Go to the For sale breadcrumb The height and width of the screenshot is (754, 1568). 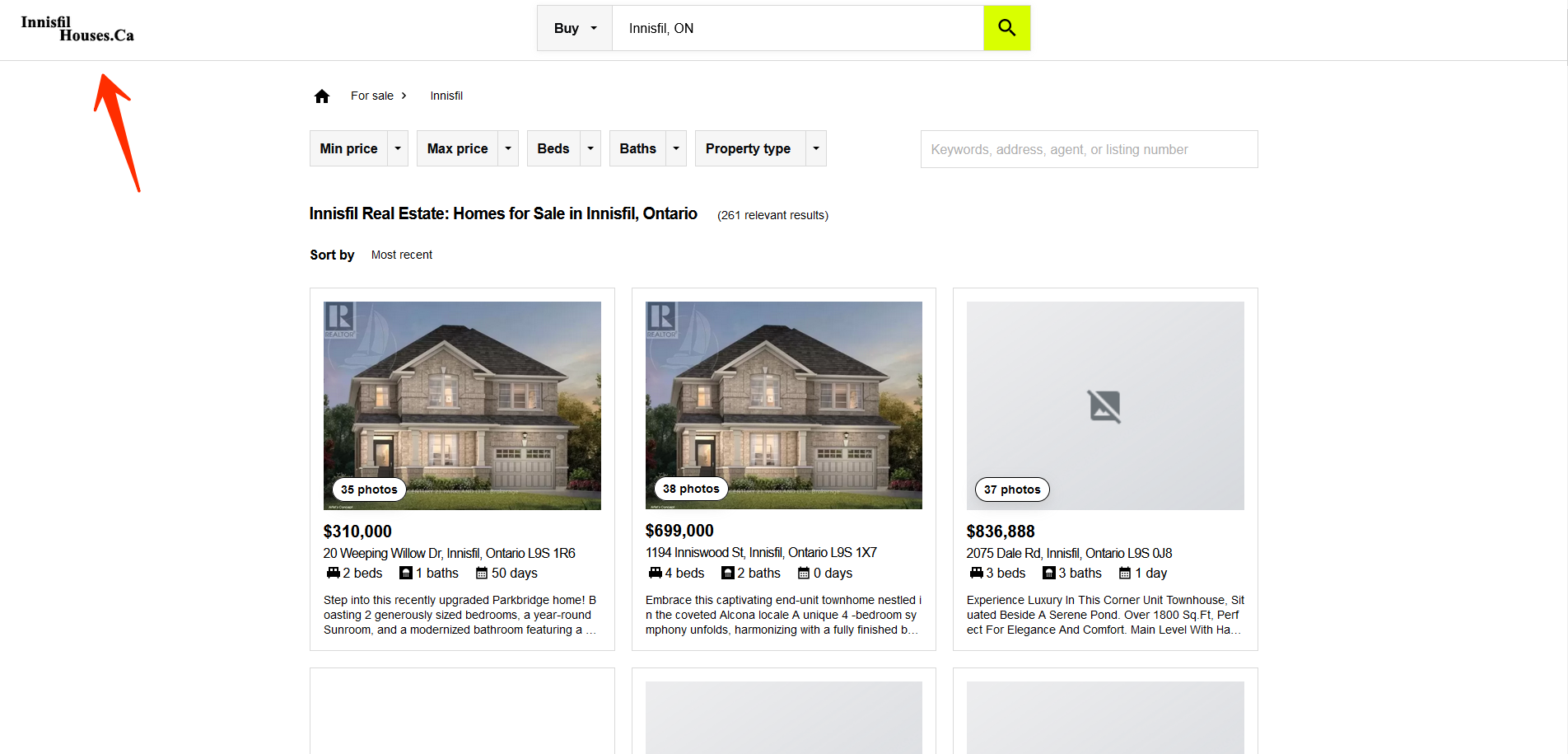pos(372,96)
